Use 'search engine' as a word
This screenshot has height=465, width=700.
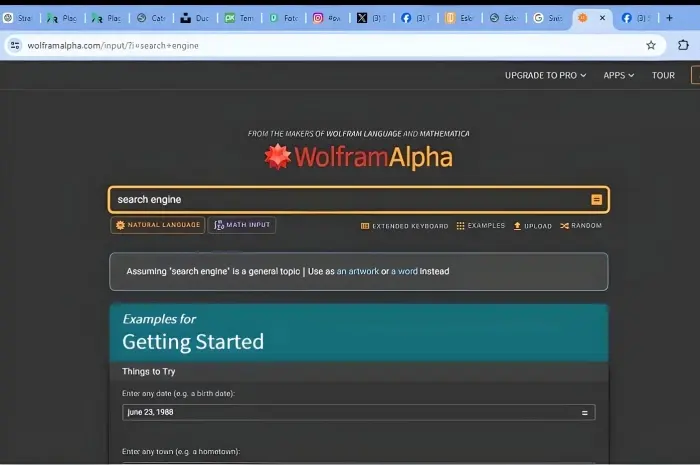[404, 271]
